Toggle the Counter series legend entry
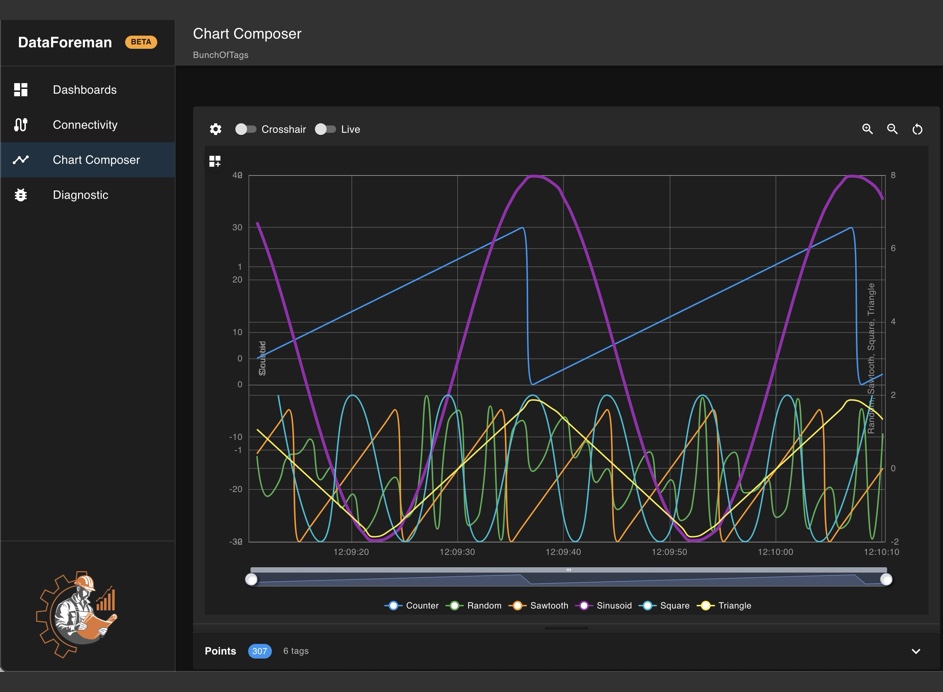This screenshot has width=943, height=692. click(x=412, y=606)
